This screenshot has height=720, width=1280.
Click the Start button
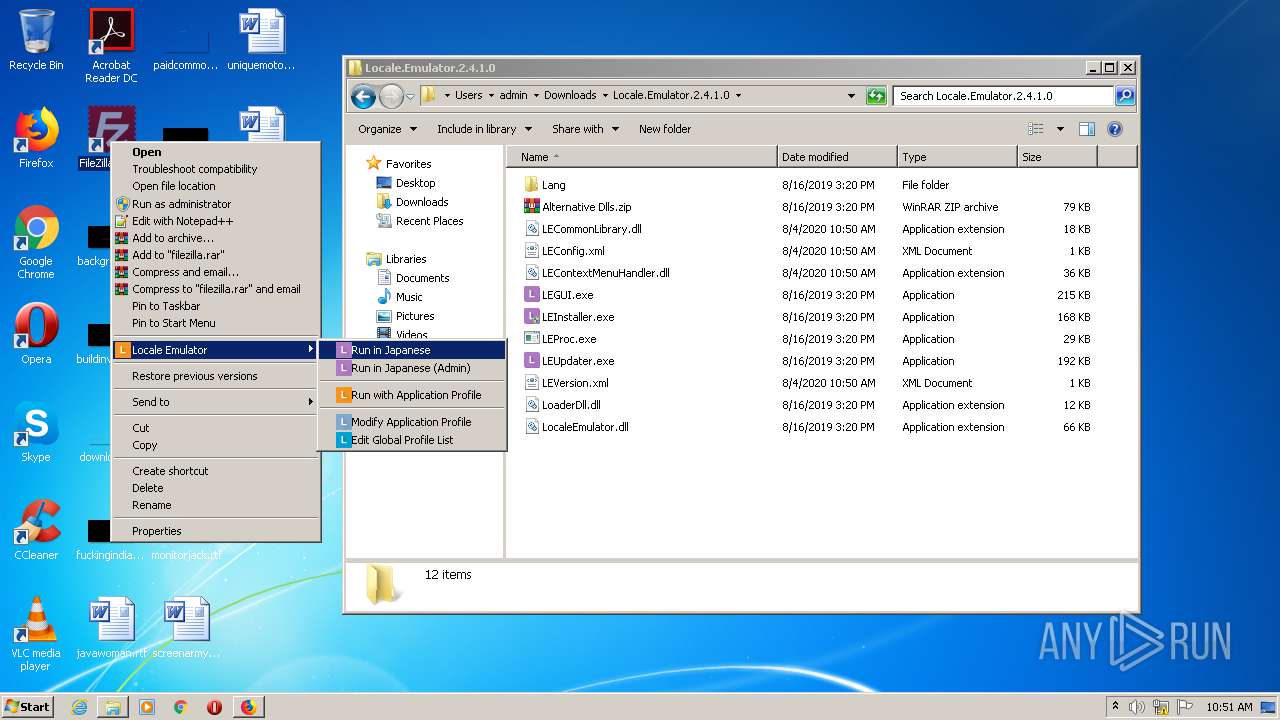tap(27, 707)
